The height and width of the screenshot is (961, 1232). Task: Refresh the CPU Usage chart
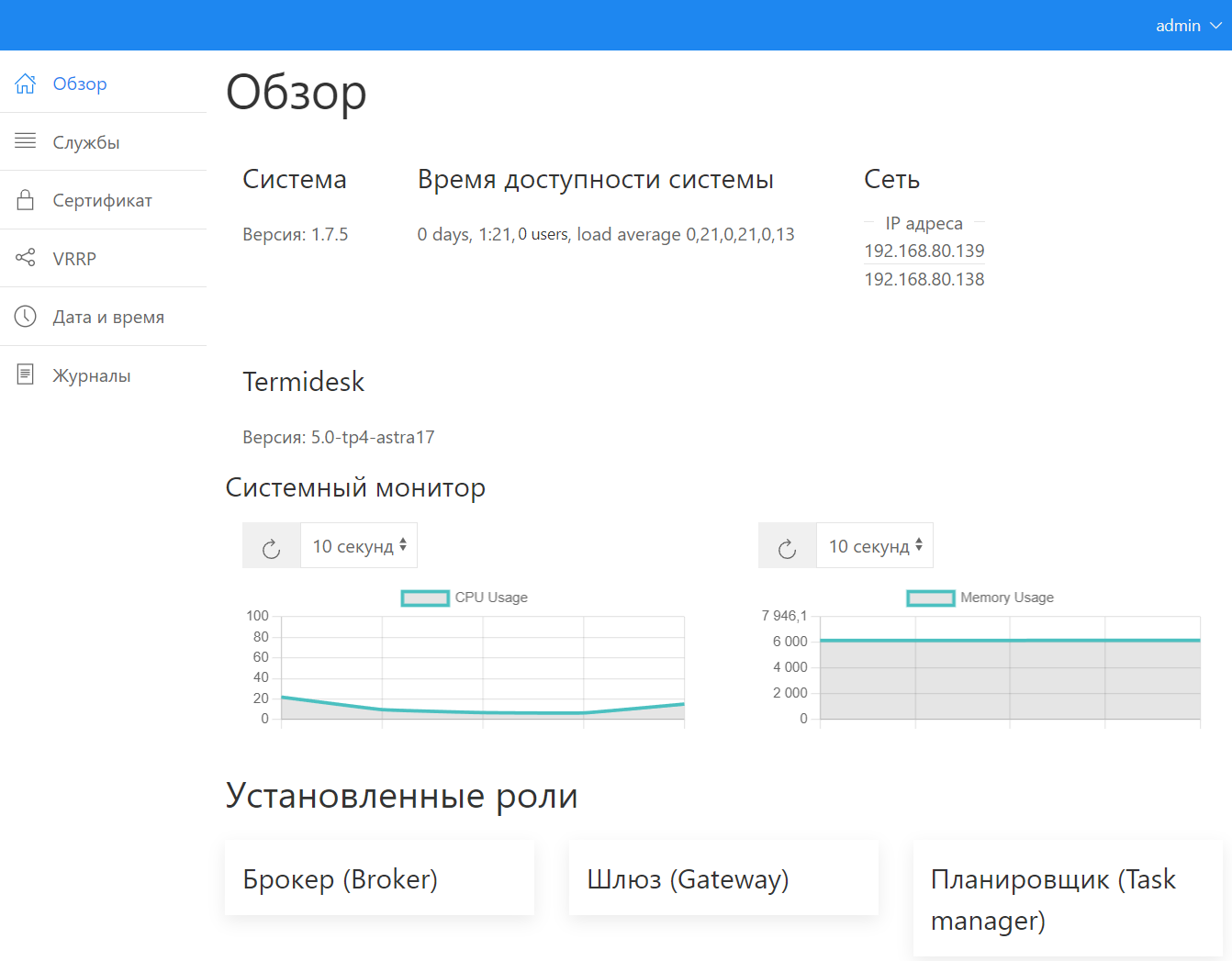[x=272, y=547]
